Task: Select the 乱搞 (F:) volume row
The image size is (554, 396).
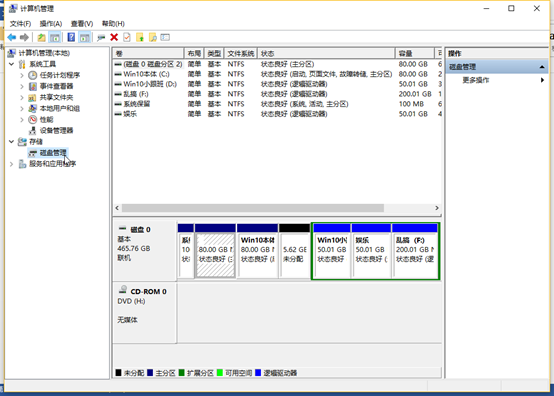Action: pos(277,94)
